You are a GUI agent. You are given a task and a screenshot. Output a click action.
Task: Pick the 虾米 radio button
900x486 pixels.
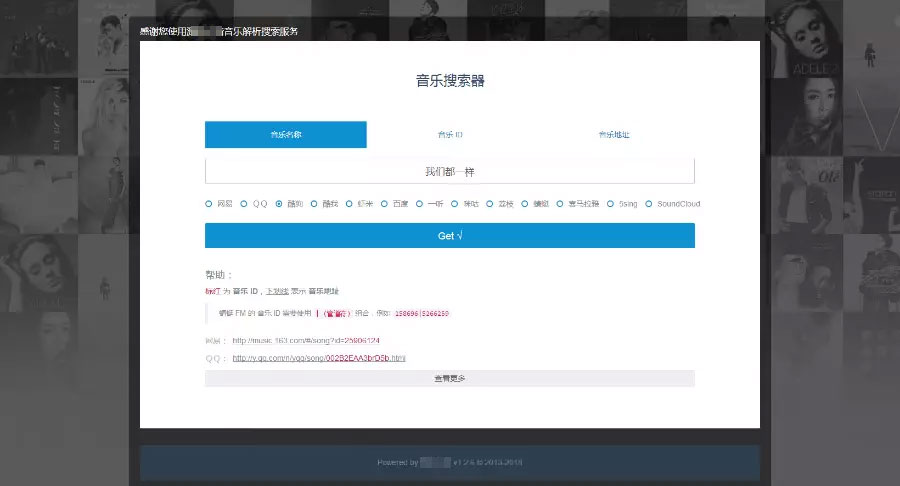click(349, 203)
